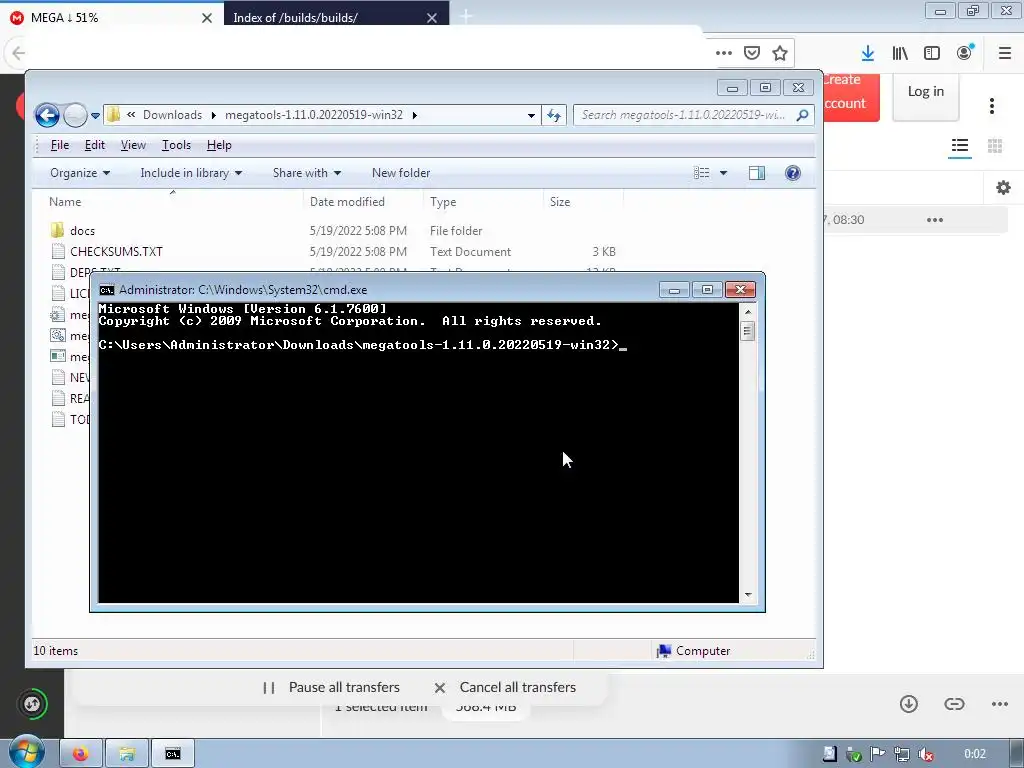Image resolution: width=1024 pixels, height=768 pixels.
Task: Close the MEGA browser tab
Action: click(x=207, y=18)
